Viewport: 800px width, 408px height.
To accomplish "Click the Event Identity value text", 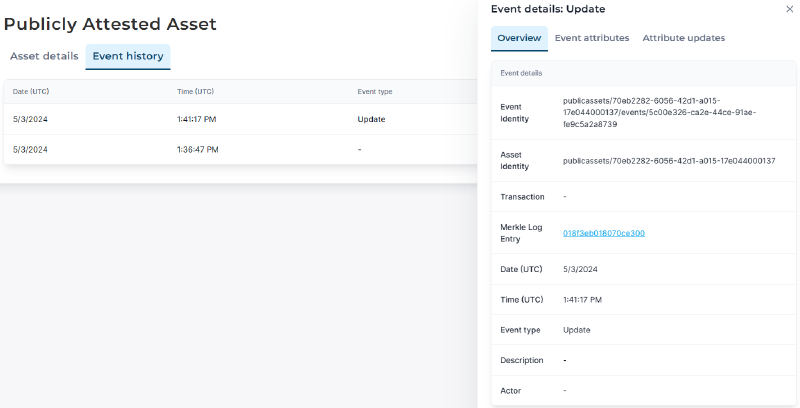I will tap(660, 112).
